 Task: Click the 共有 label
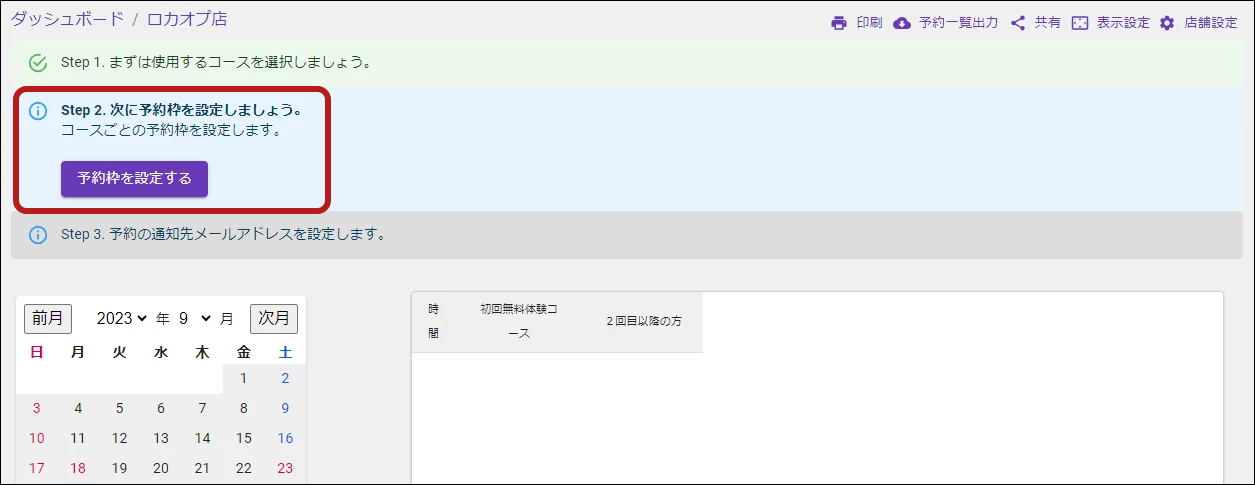pyautogui.click(x=1048, y=23)
